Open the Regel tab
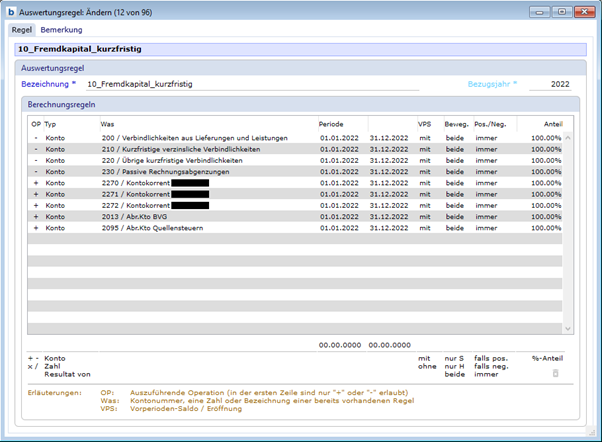This screenshot has height=442, width=602. coord(22,30)
